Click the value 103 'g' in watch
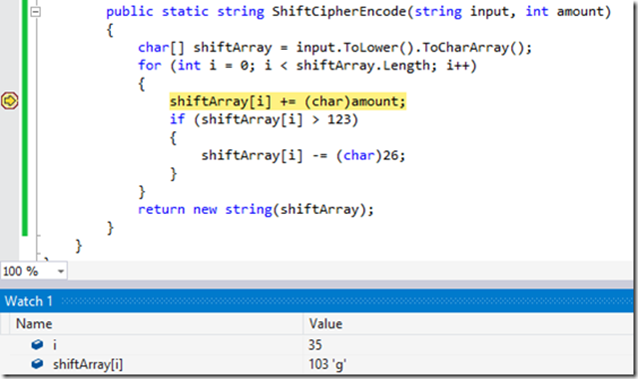638x379 pixels. point(328,364)
